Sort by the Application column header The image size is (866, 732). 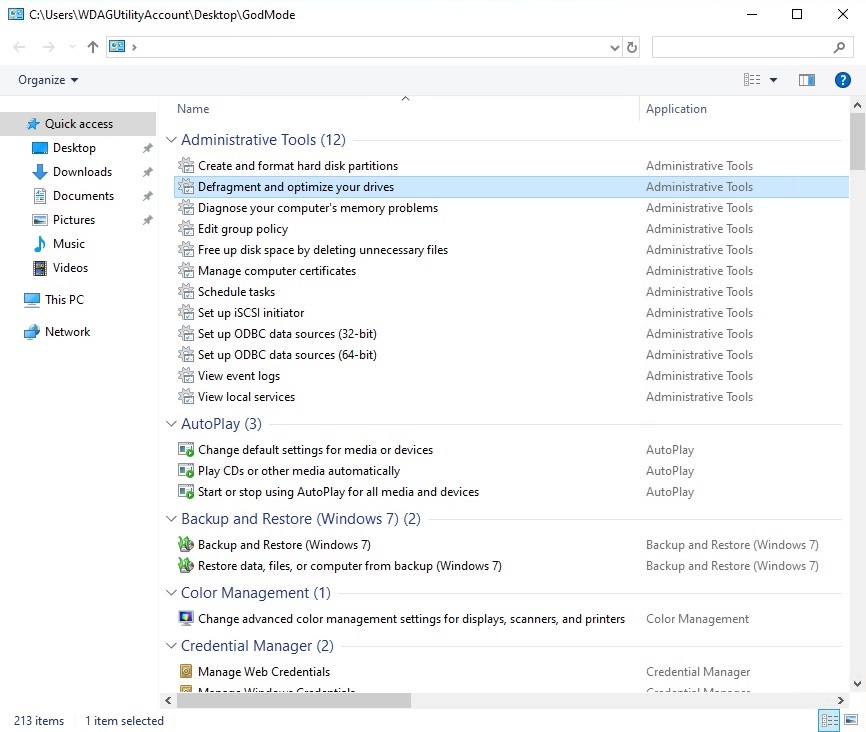676,109
